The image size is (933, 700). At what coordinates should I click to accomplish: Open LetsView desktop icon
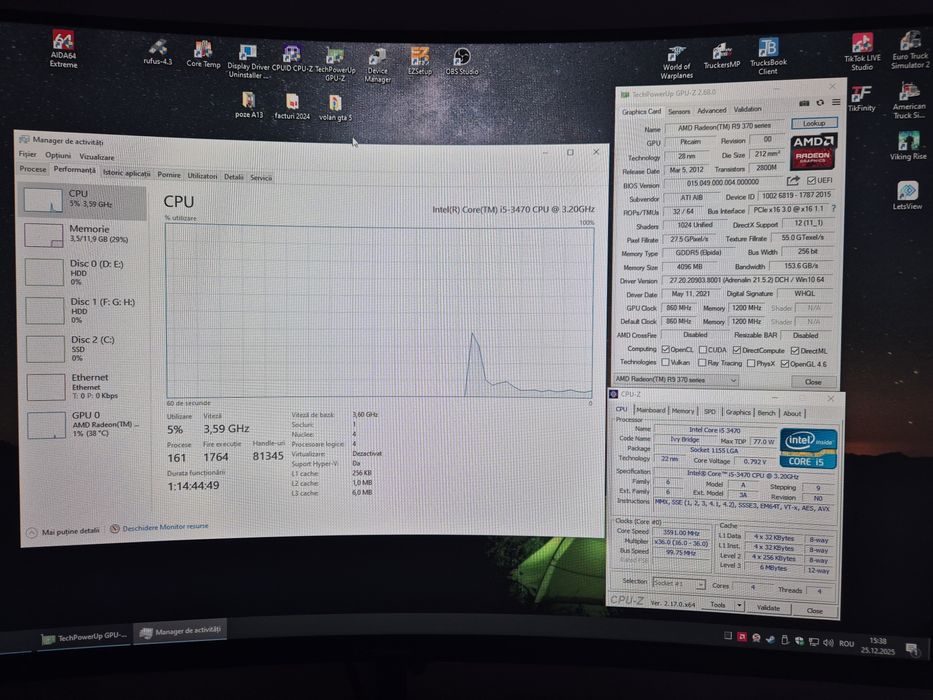pos(907,196)
